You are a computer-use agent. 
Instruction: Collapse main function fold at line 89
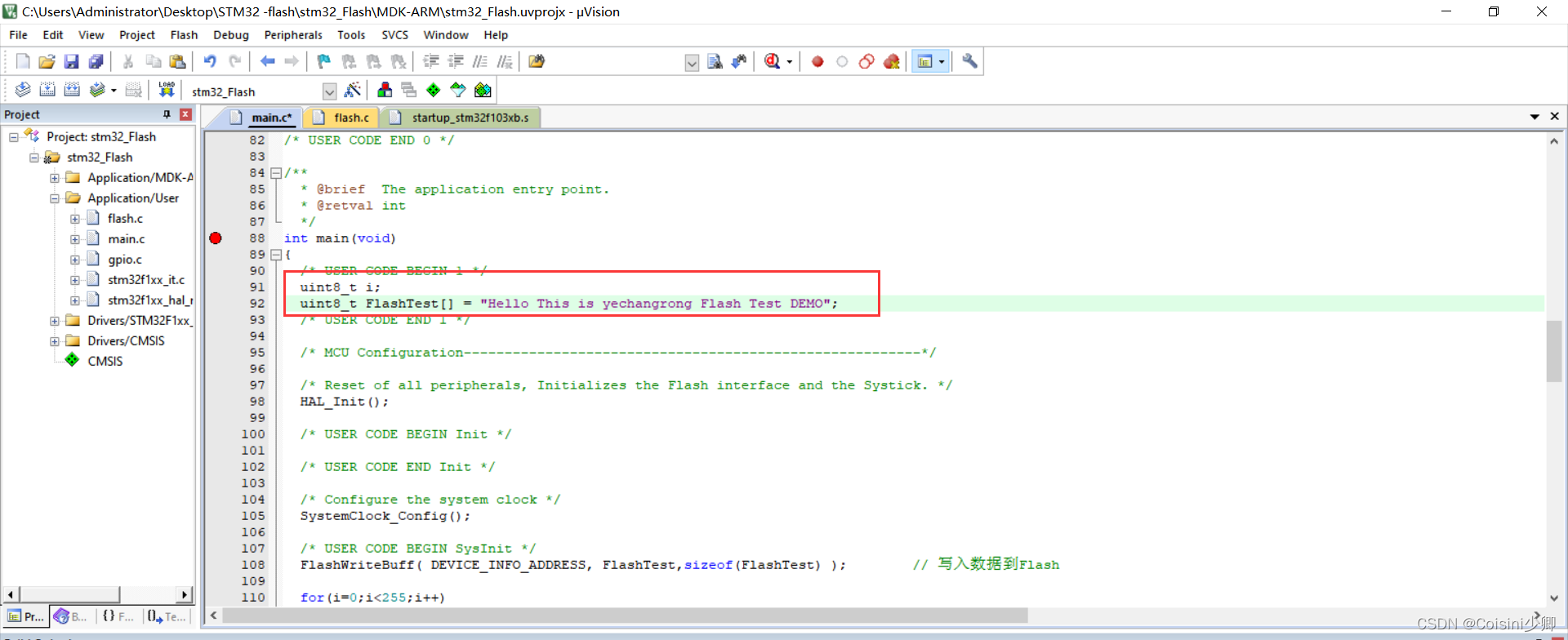coord(276,255)
